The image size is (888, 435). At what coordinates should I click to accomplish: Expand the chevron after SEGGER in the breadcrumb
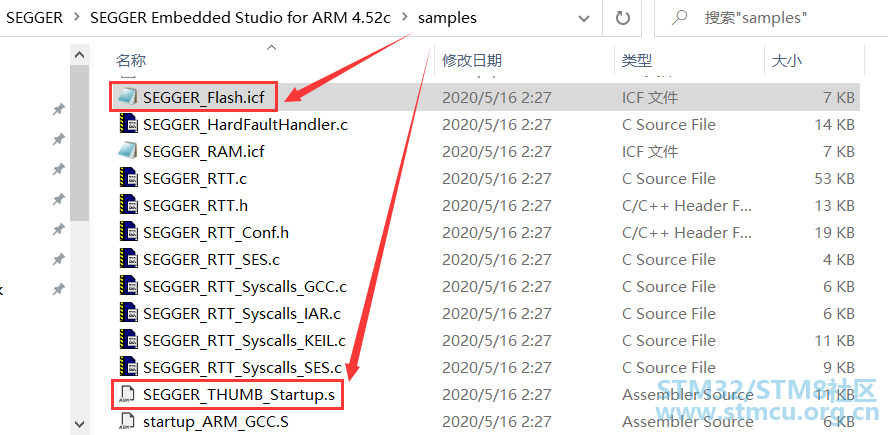coord(76,18)
